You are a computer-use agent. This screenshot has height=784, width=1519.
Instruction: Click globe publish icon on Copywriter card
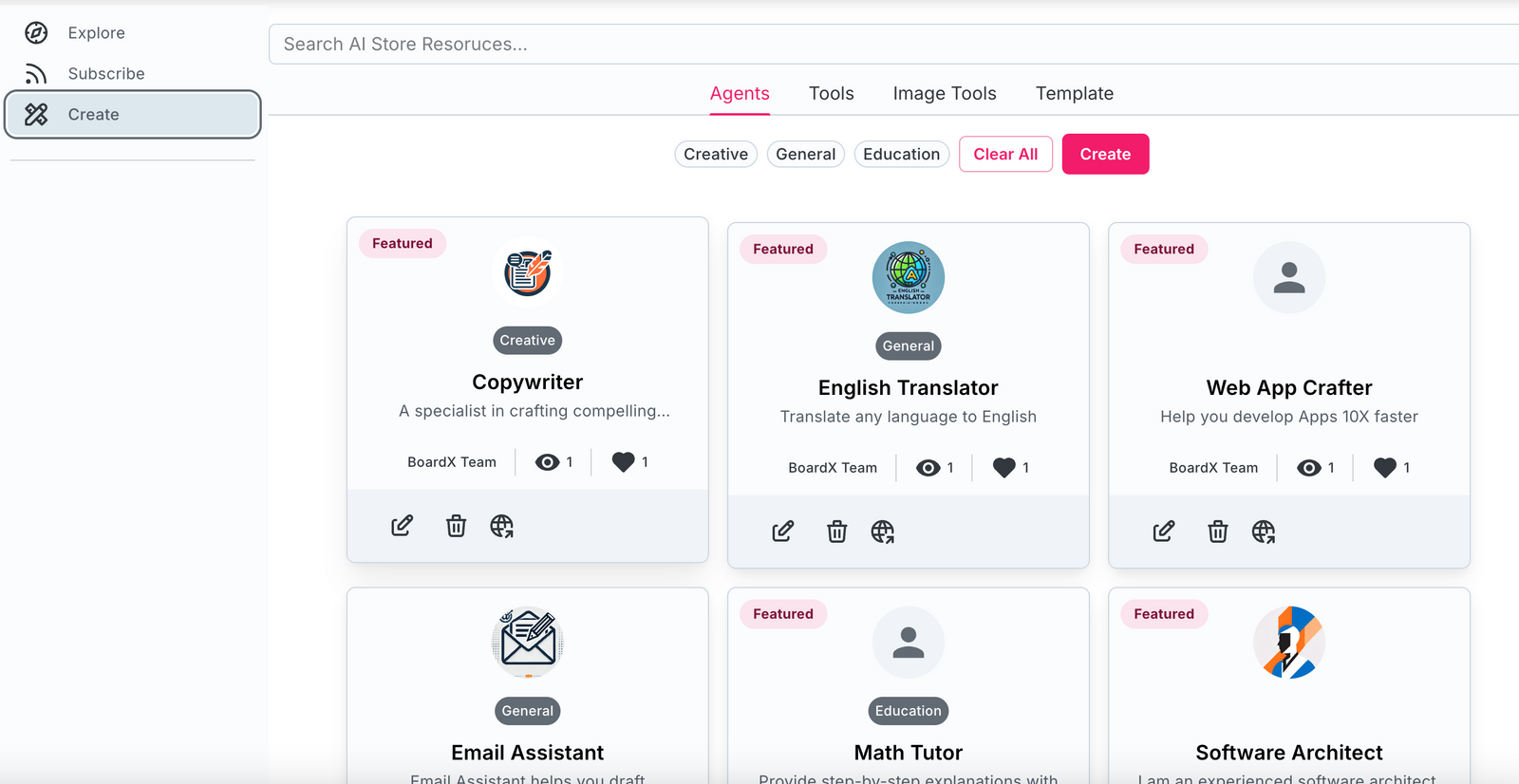[502, 526]
